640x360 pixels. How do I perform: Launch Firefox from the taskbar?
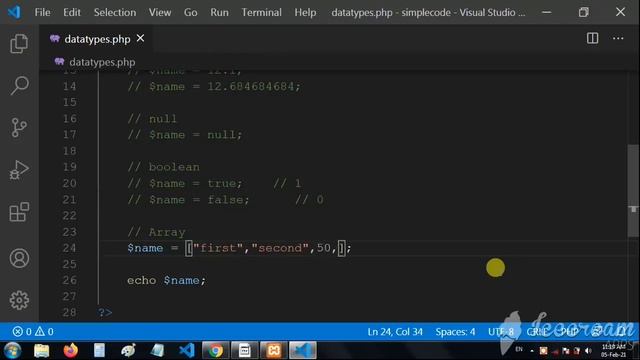[71, 351]
